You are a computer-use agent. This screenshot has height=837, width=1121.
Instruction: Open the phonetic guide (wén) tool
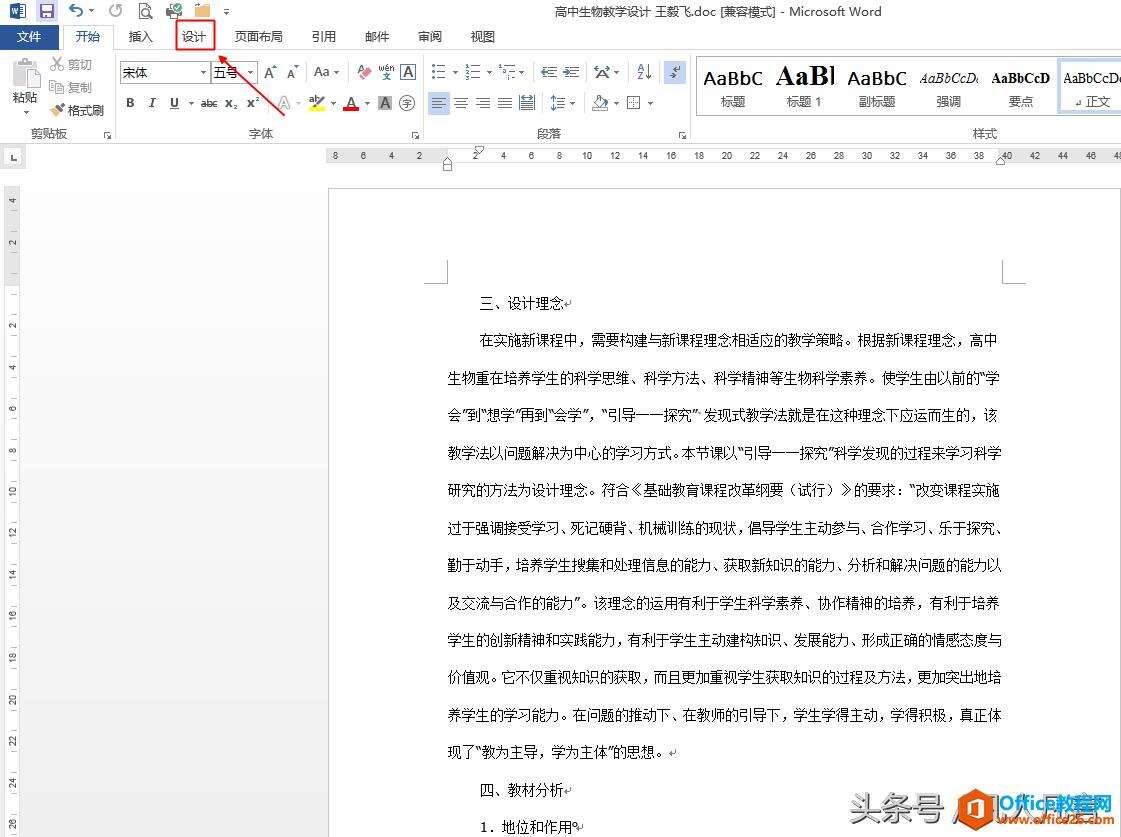coord(386,72)
